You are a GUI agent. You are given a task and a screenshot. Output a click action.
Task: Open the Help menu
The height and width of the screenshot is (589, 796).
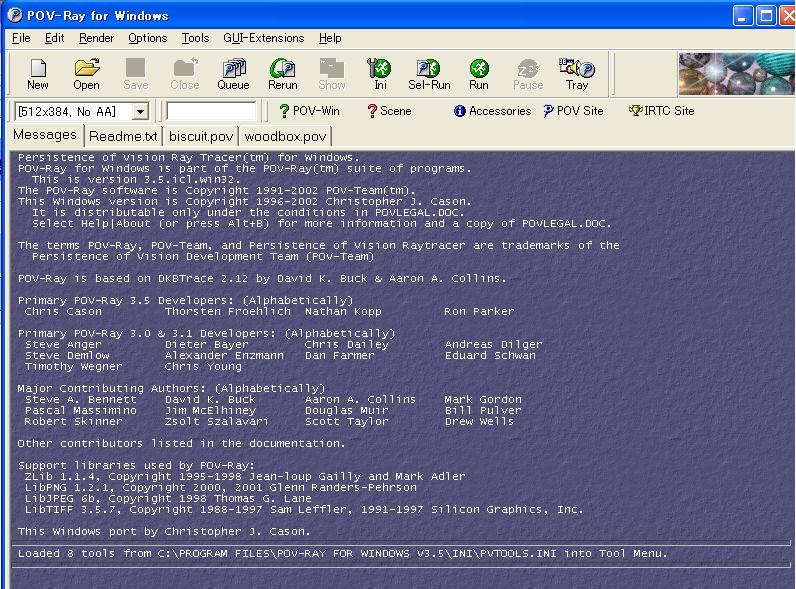point(330,38)
